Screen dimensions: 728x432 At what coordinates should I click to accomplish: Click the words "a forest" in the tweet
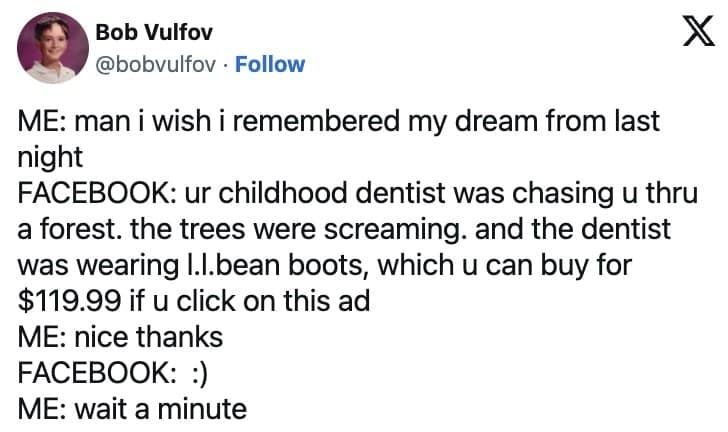pyautogui.click(x=67, y=229)
